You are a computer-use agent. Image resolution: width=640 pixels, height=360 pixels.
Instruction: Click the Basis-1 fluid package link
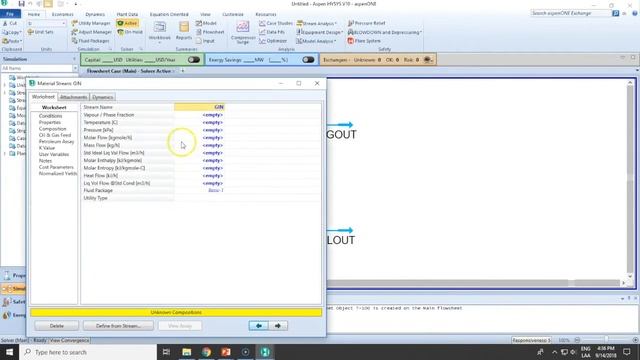click(216, 190)
